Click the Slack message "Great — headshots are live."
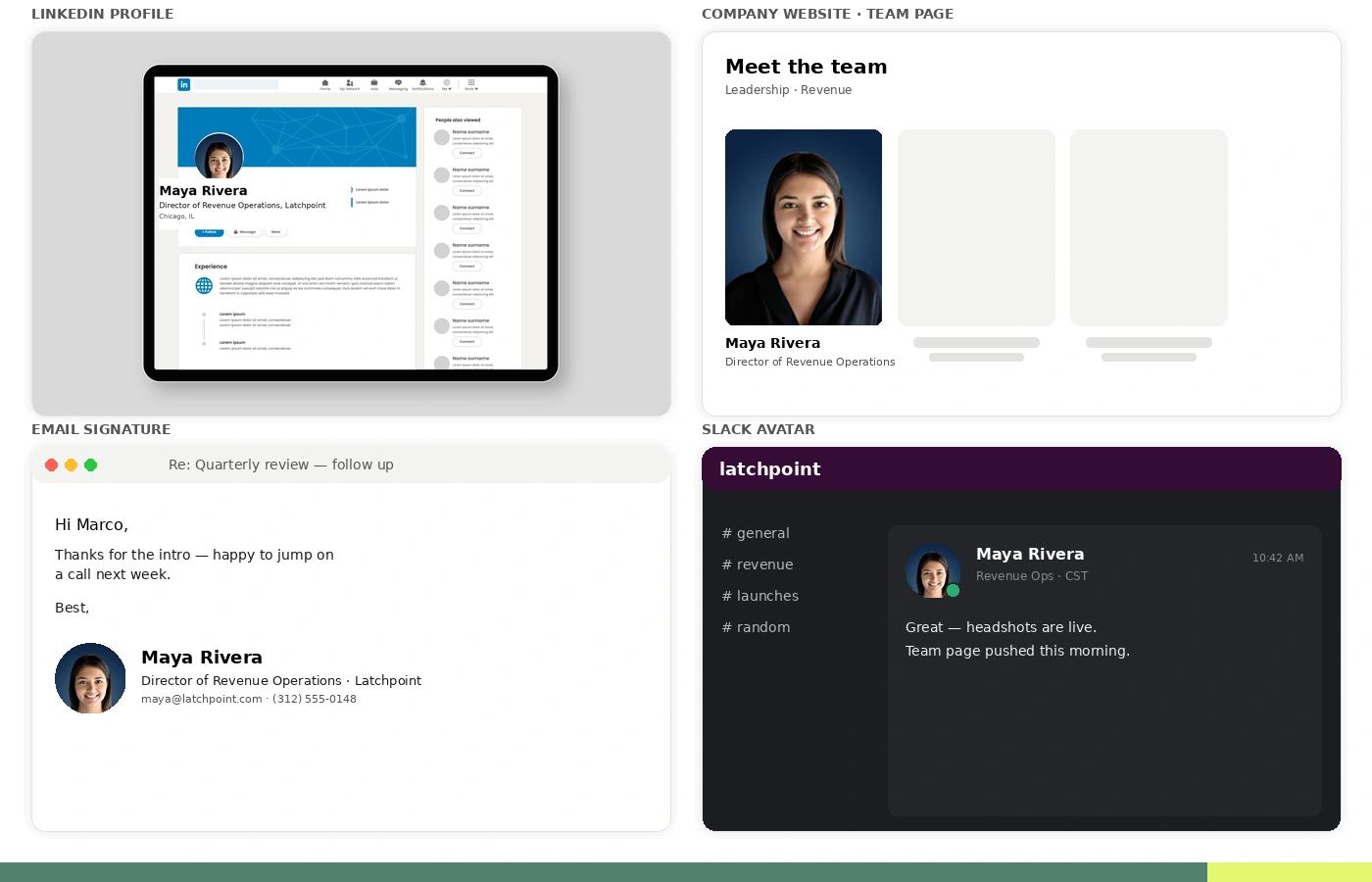This screenshot has height=882, width=1372. [1001, 627]
